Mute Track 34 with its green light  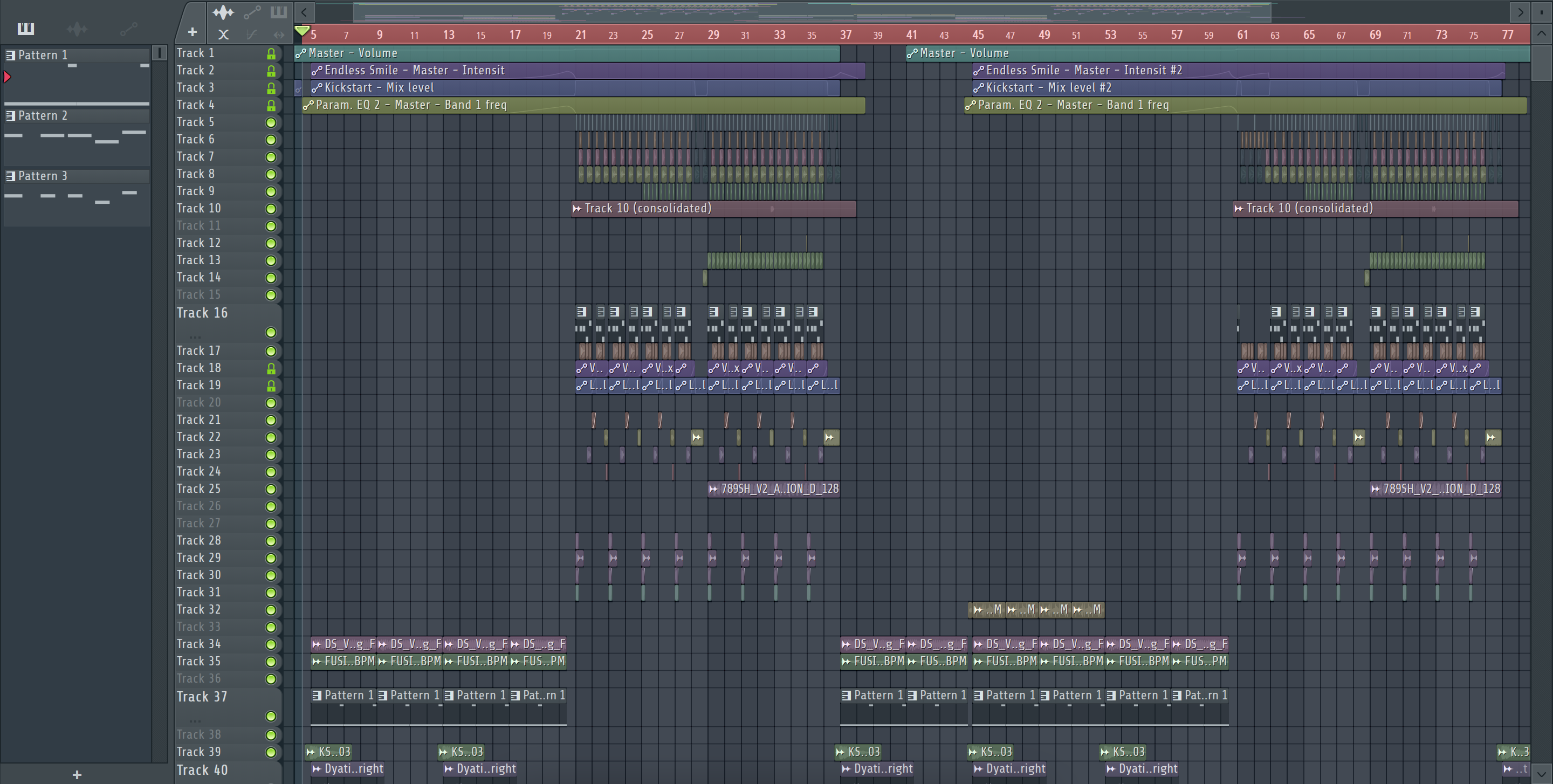point(271,644)
